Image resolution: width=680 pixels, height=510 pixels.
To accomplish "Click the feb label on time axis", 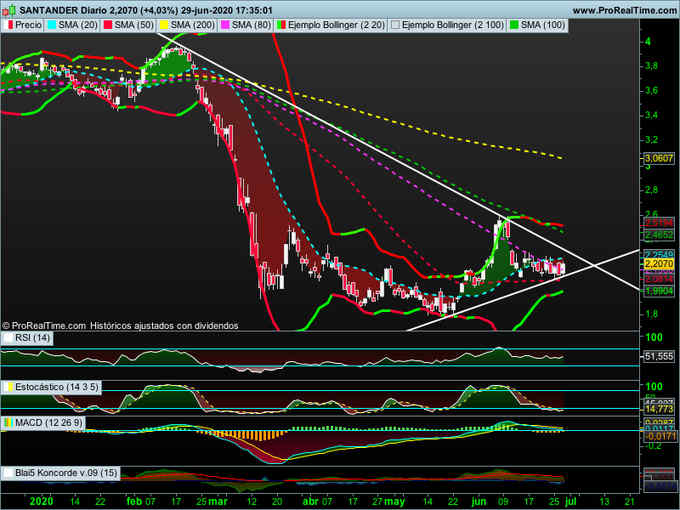I will pyautogui.click(x=134, y=501).
